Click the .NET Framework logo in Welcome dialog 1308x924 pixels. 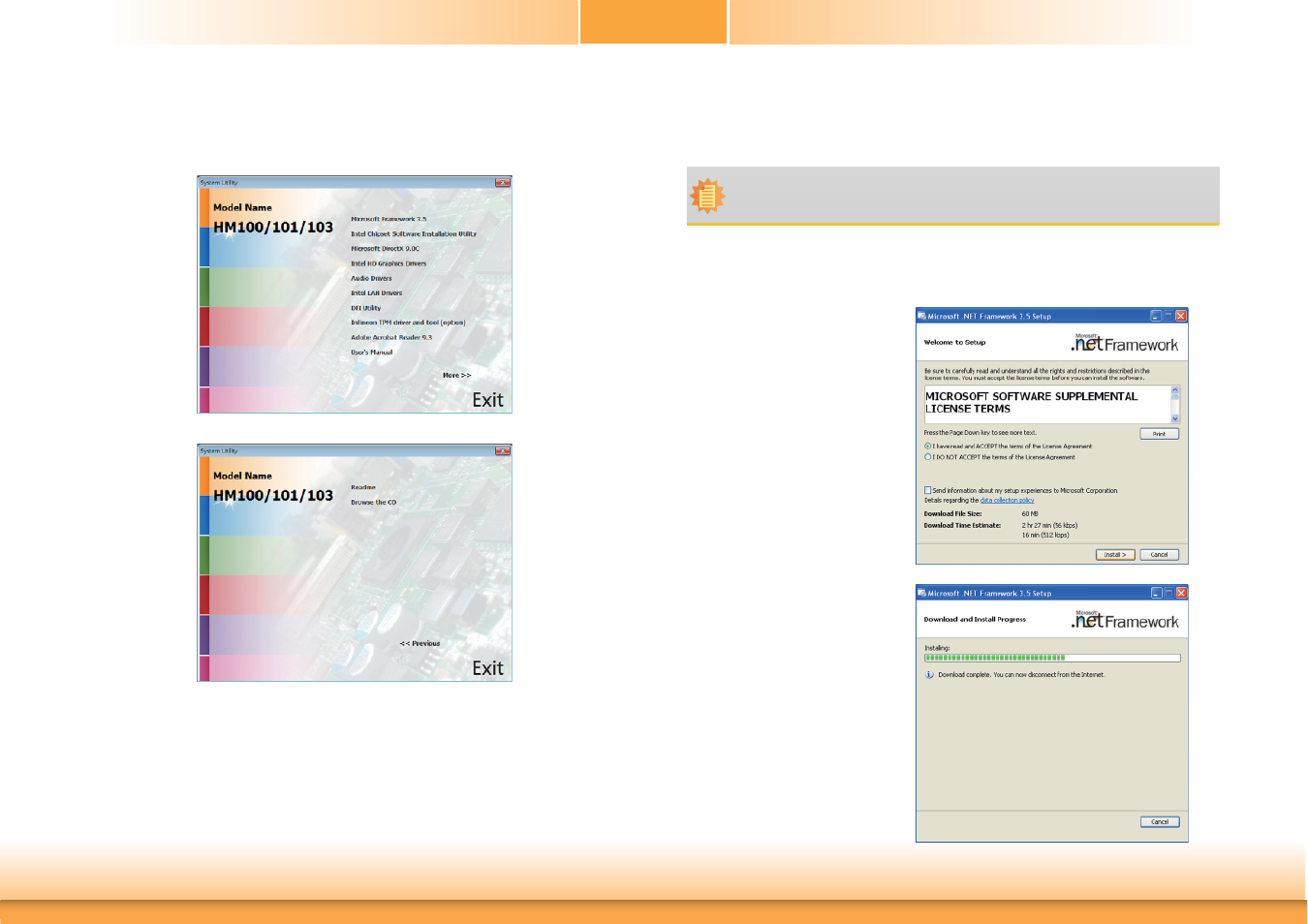point(1125,343)
